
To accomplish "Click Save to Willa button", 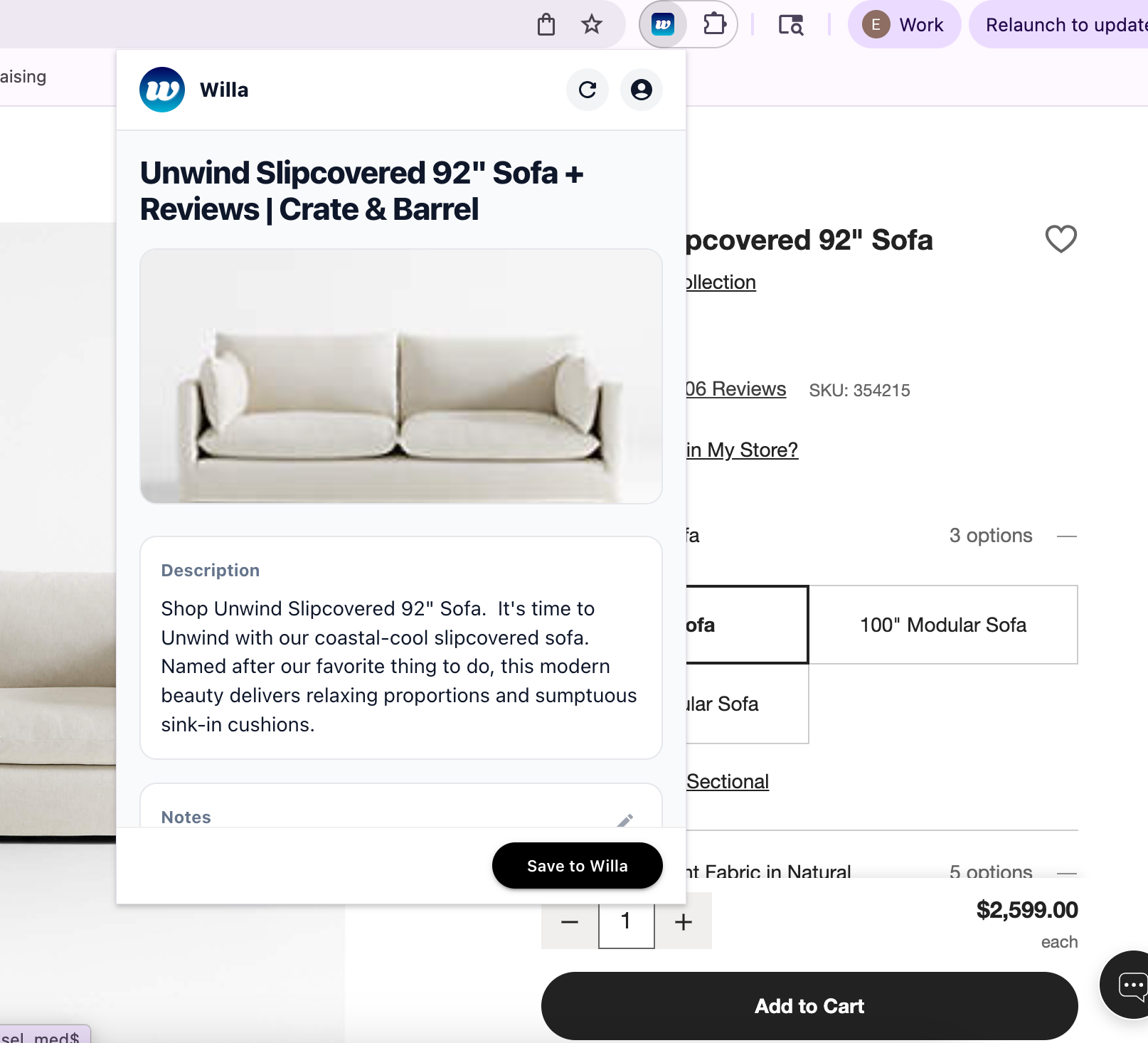I will tap(577, 866).
